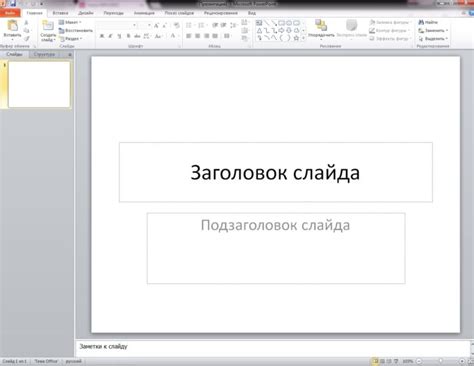This screenshot has height=366, width=474.
Task: Select the text box shape
Action: [259, 23]
